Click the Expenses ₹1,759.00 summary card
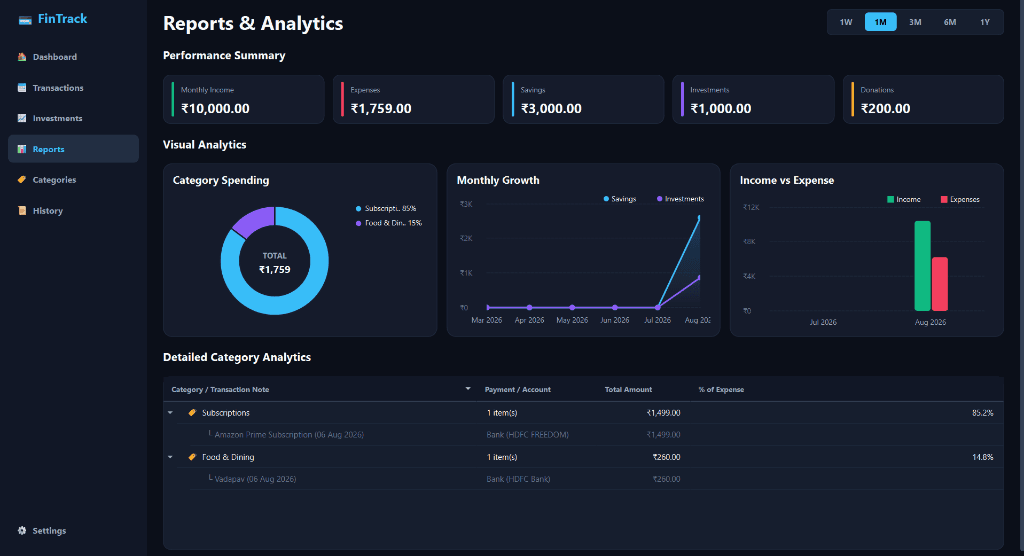 pos(413,99)
